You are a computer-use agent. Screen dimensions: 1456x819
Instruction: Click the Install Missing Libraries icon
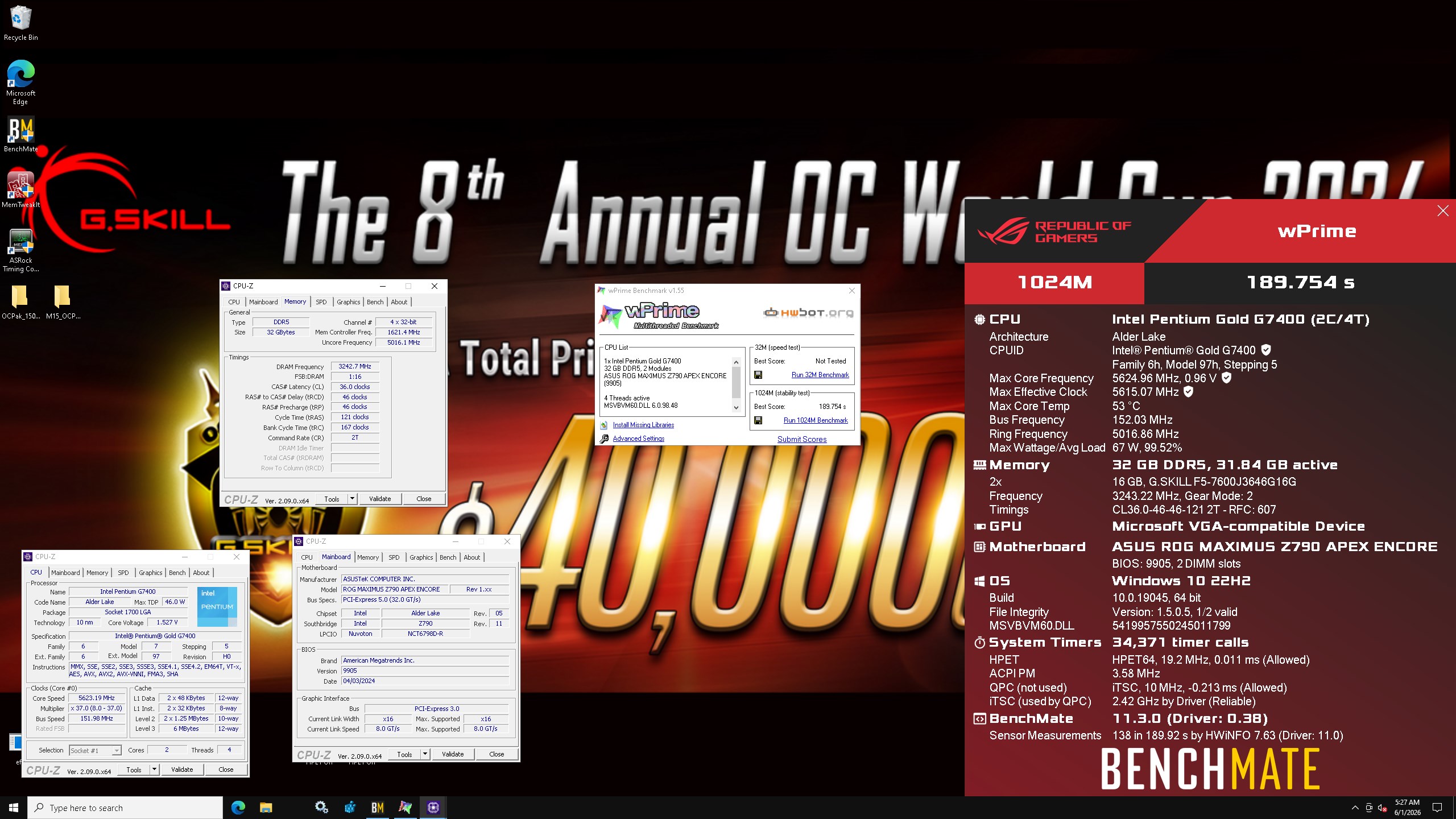click(x=604, y=425)
